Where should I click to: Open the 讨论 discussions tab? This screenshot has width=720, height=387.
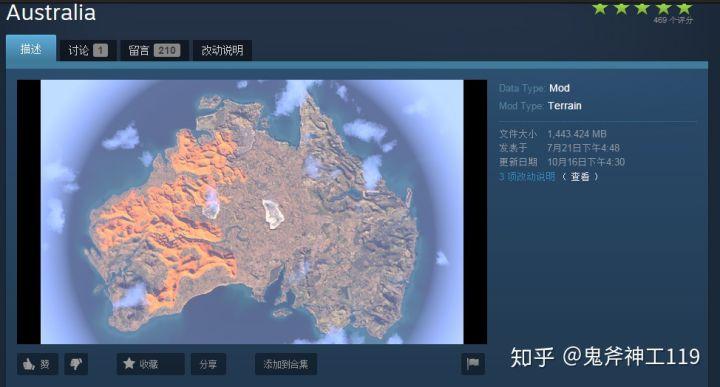pos(88,50)
